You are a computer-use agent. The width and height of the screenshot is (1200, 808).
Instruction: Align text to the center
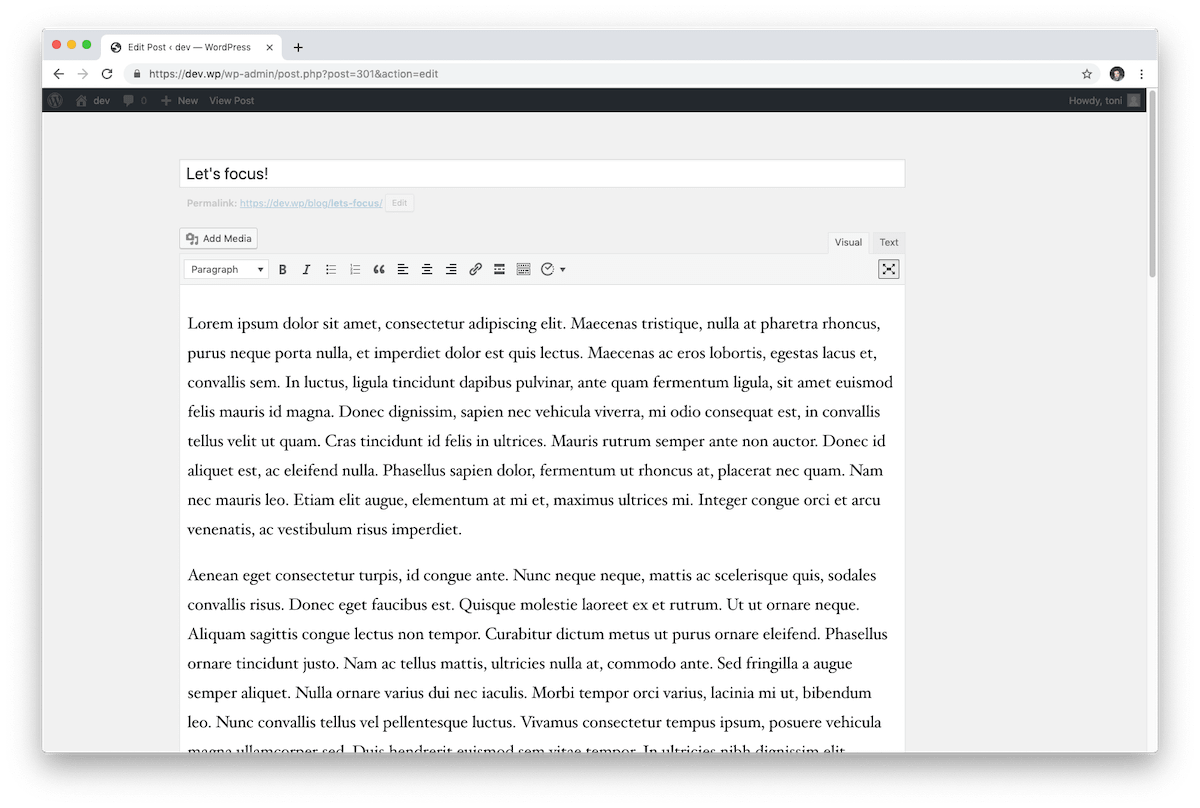click(x=427, y=269)
